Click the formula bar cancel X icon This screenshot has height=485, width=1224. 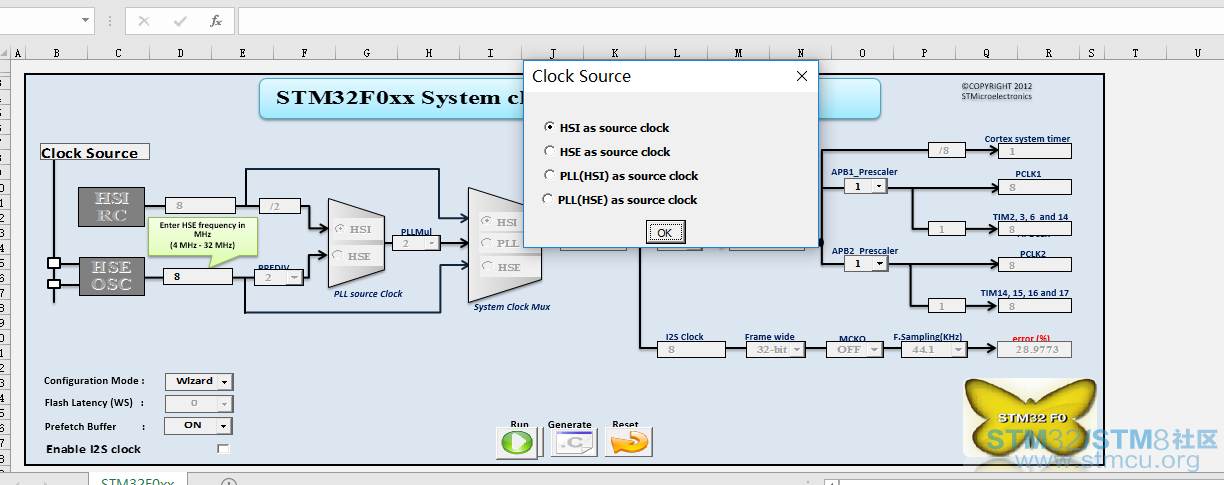pyautogui.click(x=143, y=21)
